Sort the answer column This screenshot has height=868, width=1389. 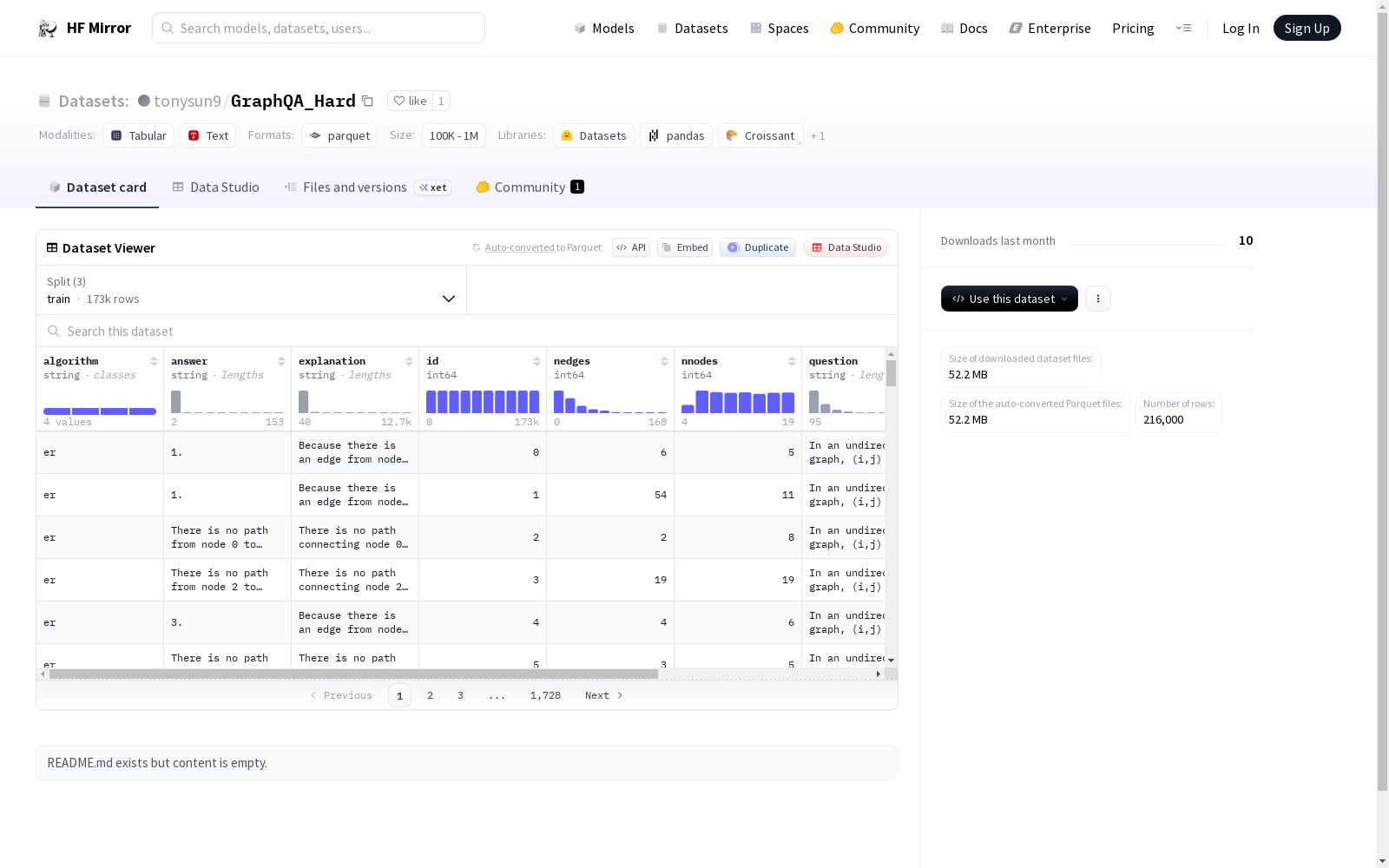click(281, 361)
